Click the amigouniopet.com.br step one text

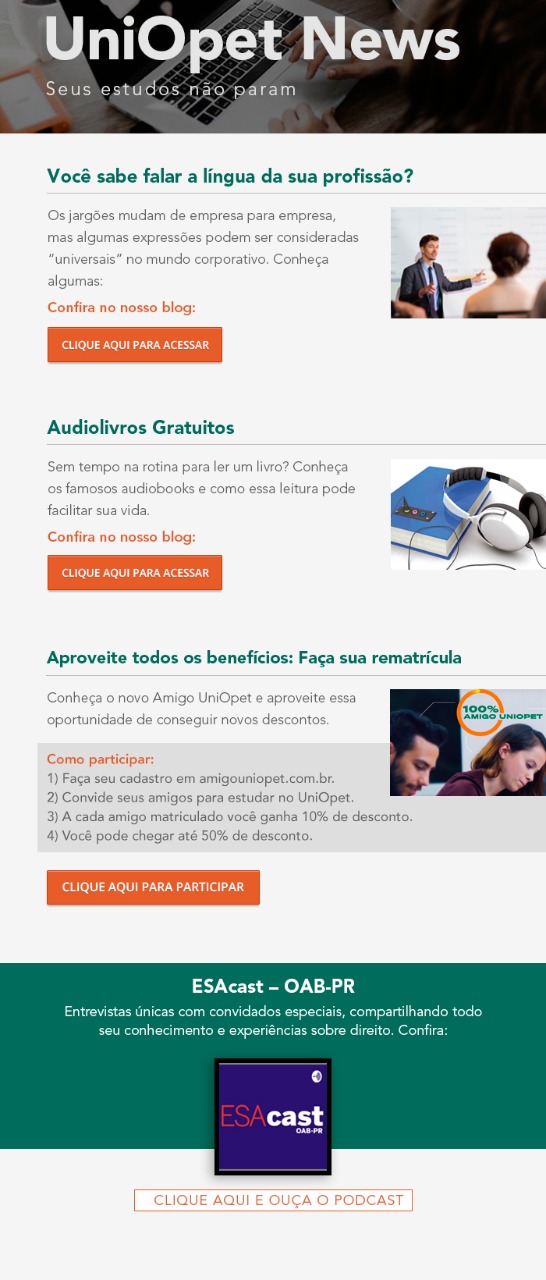[191, 778]
